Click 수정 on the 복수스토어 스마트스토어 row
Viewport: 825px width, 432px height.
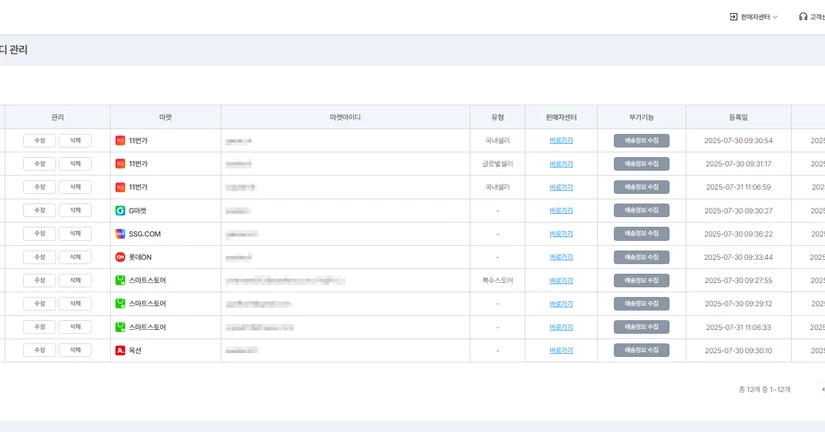(x=39, y=280)
